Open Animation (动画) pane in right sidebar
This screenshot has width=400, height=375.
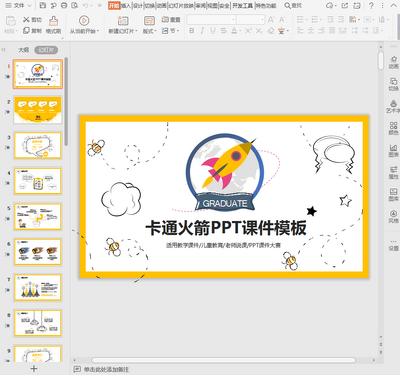coord(393,62)
